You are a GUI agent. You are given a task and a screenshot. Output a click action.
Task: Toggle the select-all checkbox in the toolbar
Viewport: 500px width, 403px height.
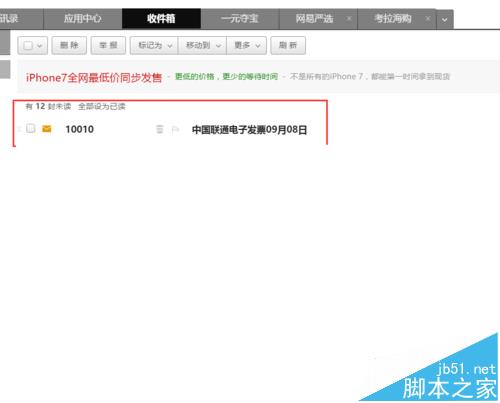tap(28, 45)
